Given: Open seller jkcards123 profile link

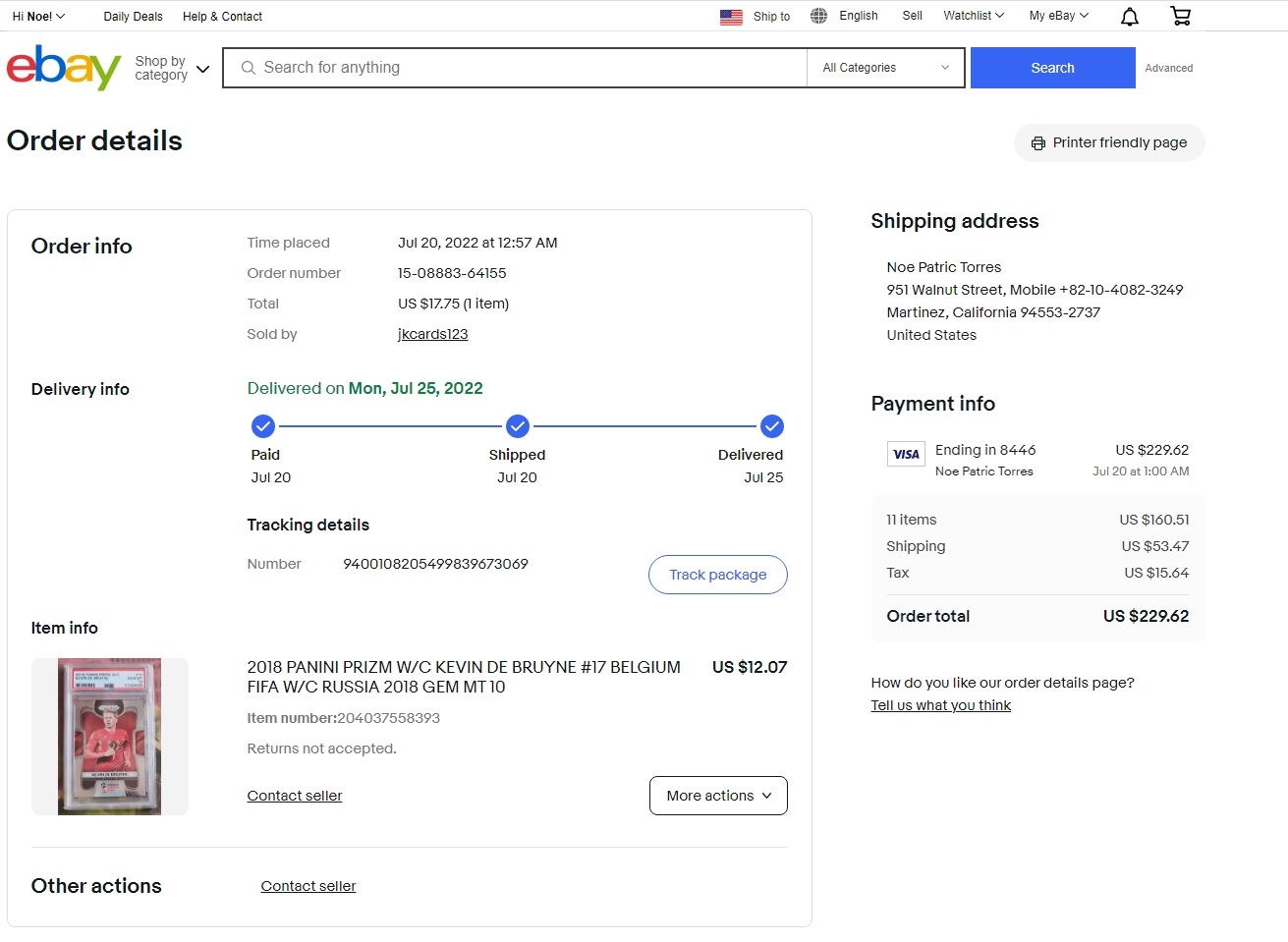Looking at the screenshot, I should (433, 334).
